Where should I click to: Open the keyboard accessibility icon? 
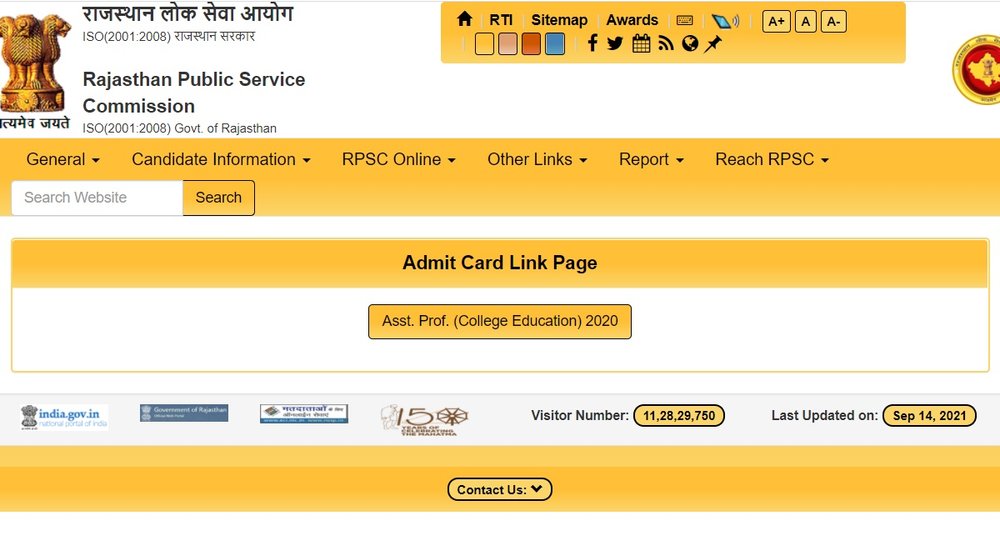click(x=685, y=20)
